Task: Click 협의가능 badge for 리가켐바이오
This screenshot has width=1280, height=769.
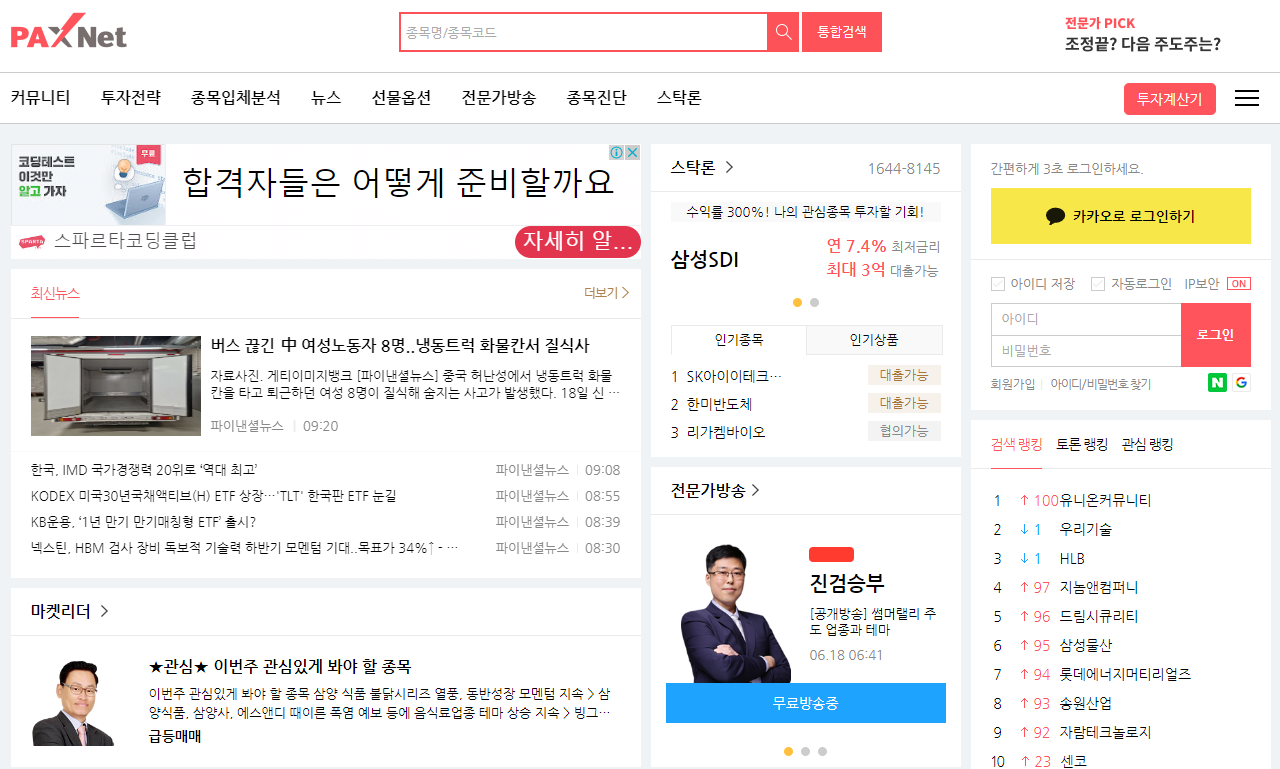Action: pos(904,431)
